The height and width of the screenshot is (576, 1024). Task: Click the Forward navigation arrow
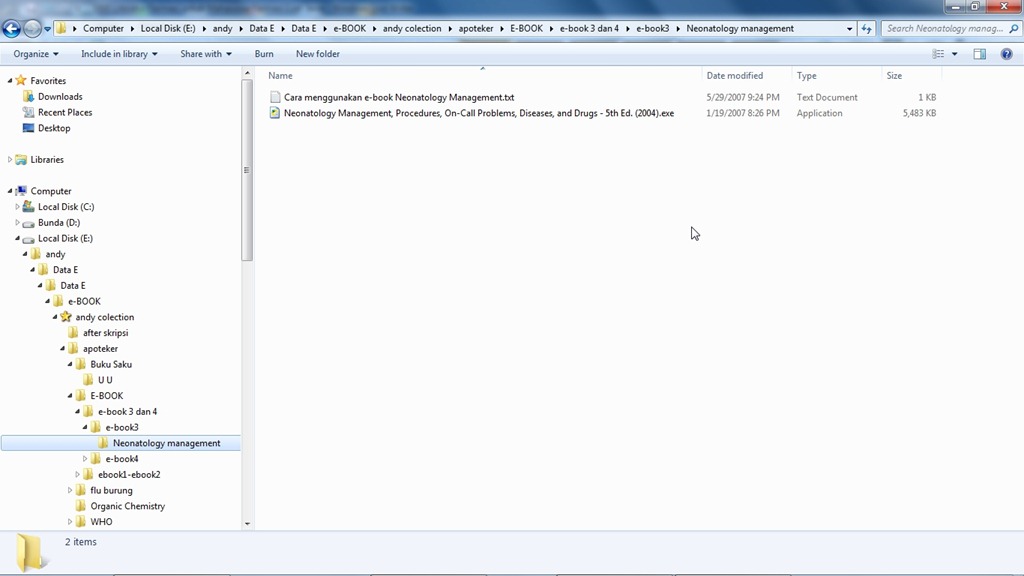click(31, 29)
